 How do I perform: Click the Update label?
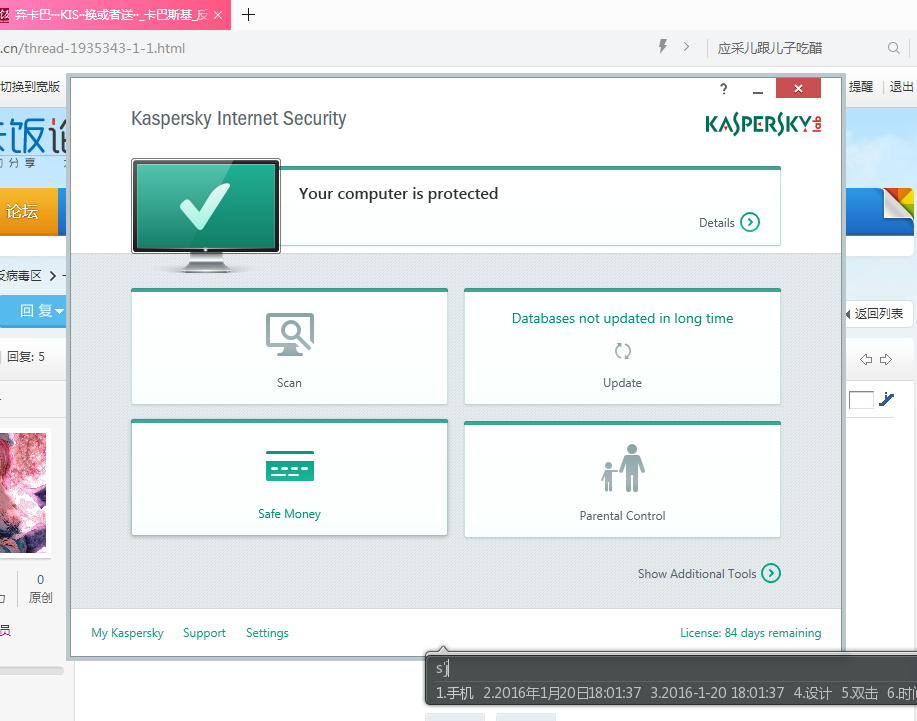pyautogui.click(x=622, y=382)
